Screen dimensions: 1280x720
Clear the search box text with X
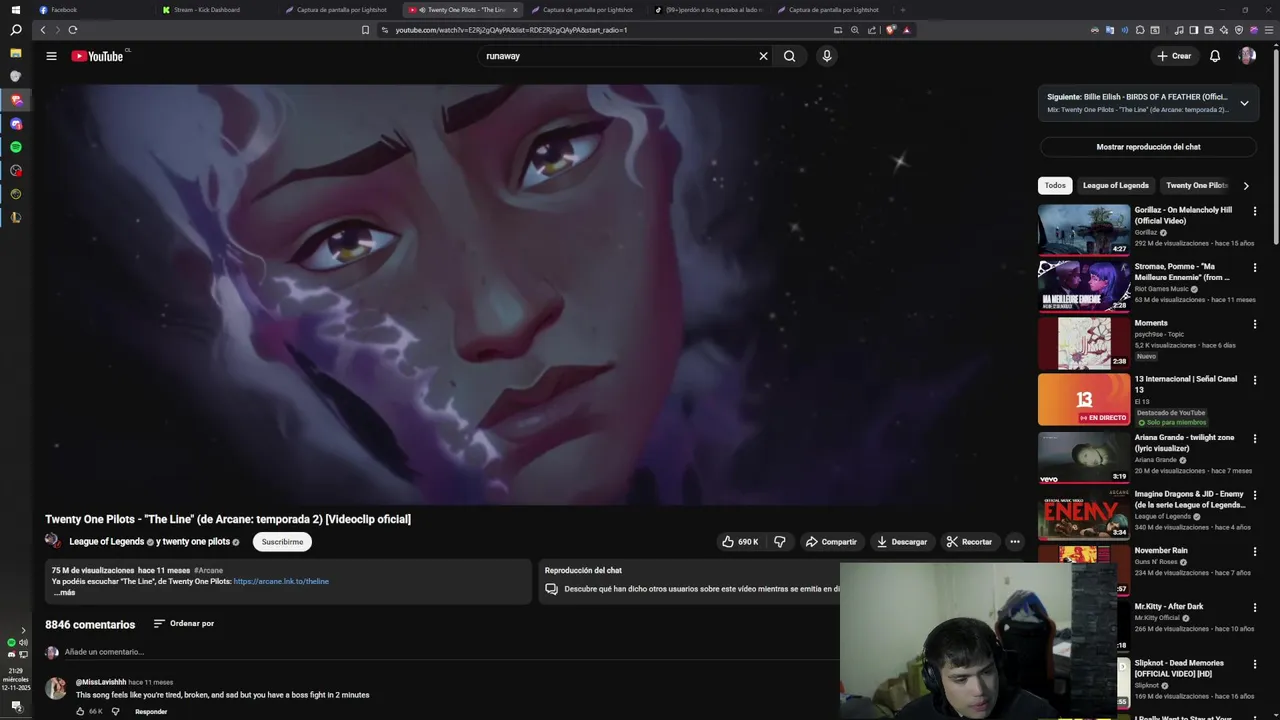(763, 56)
